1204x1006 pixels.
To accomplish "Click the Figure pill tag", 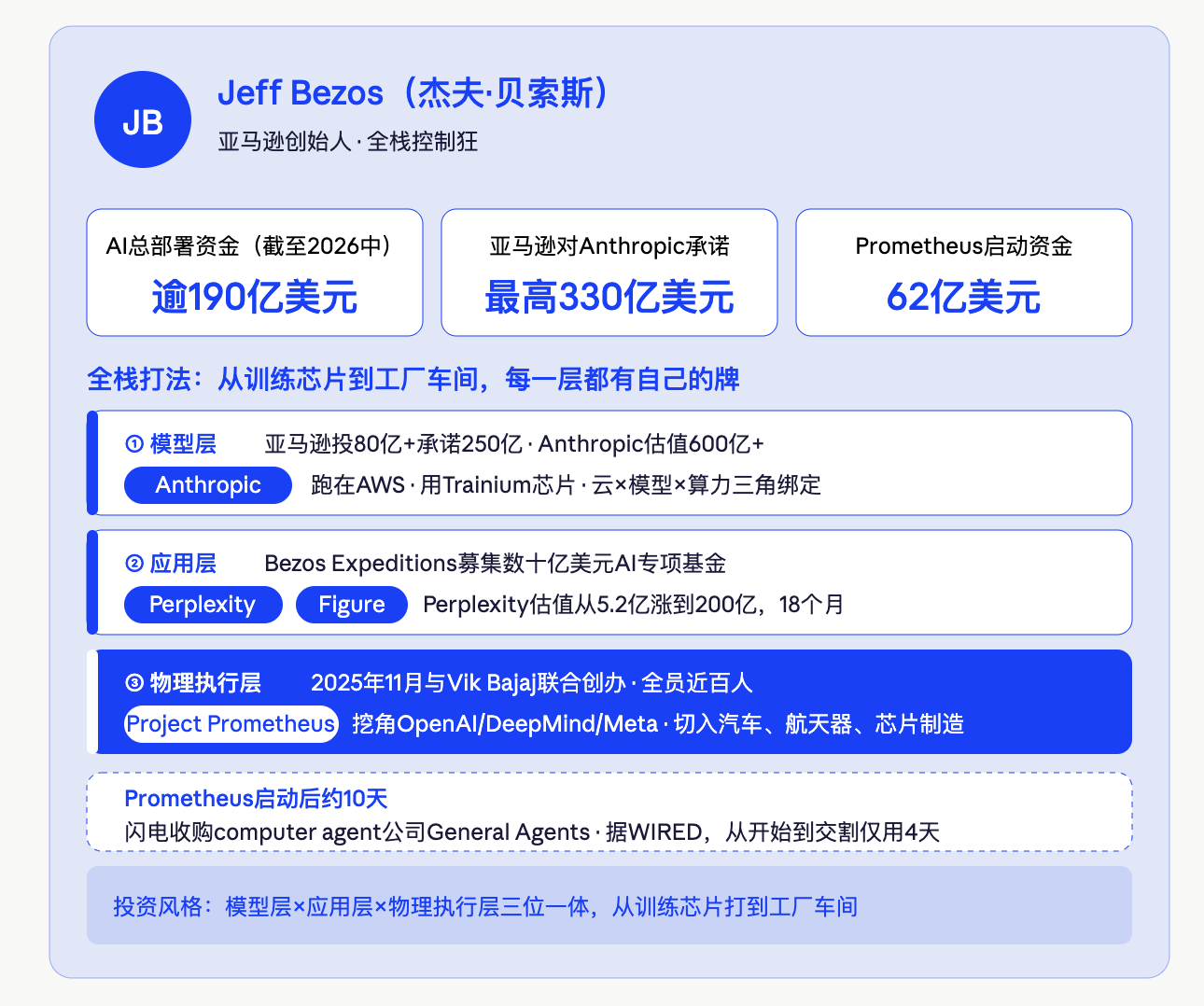I will (352, 605).
